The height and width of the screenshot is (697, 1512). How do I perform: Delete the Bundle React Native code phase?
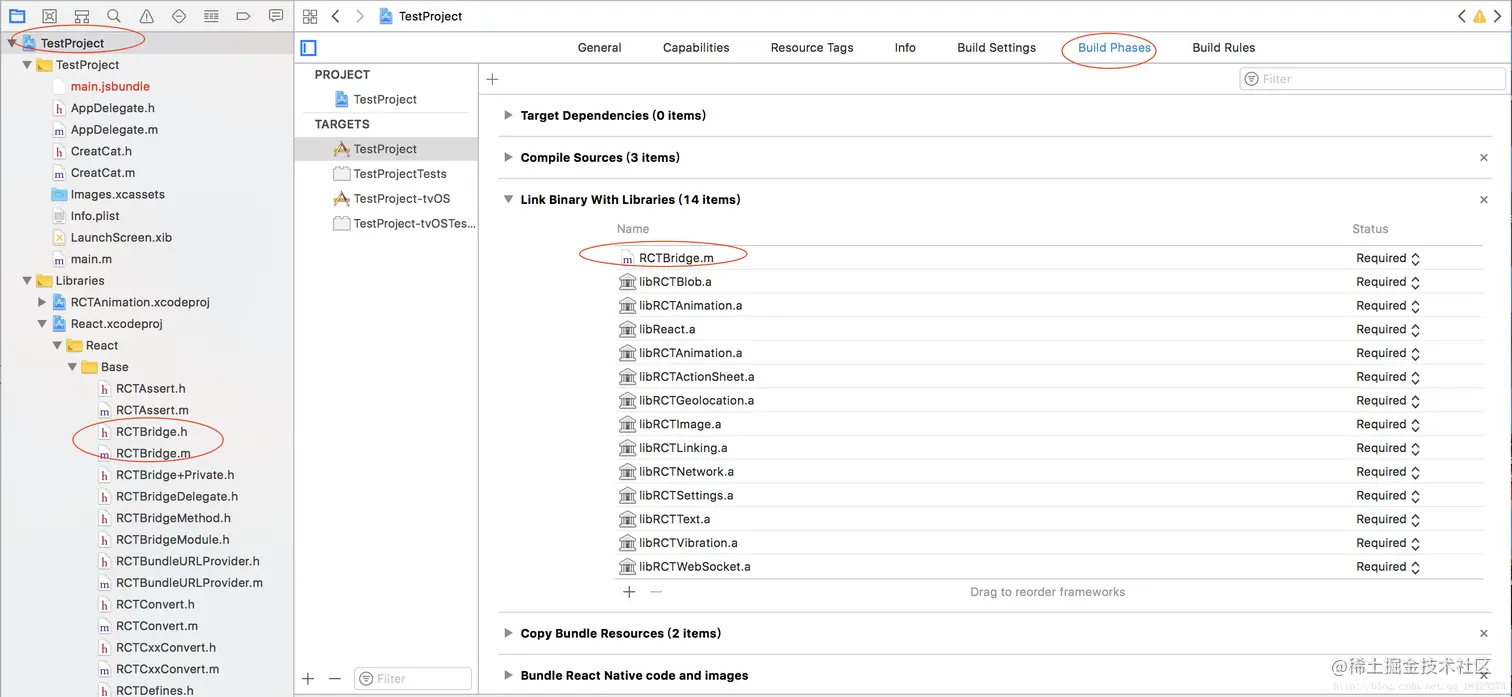pyautogui.click(x=1484, y=676)
